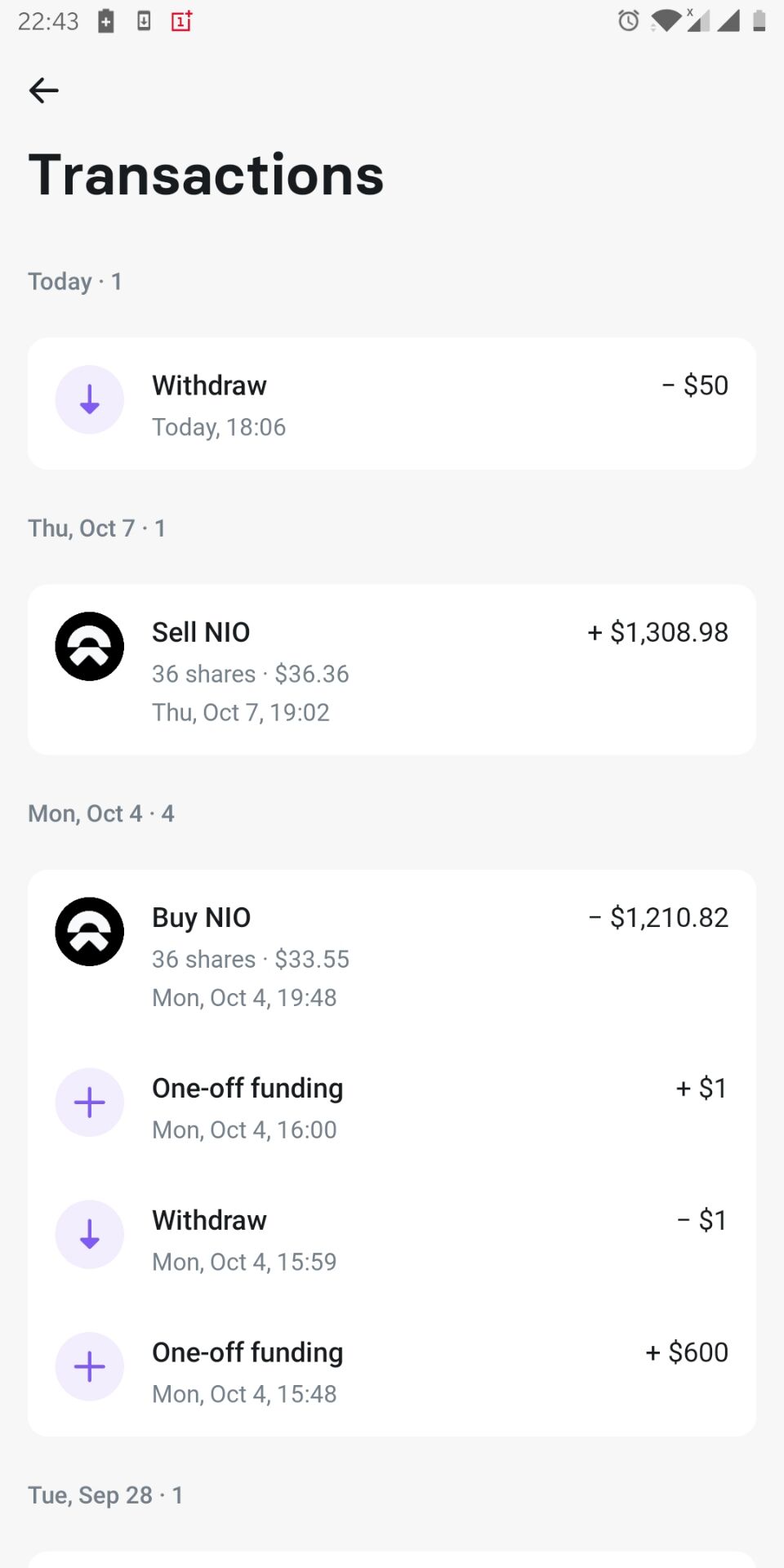The height and width of the screenshot is (1568, 784).
Task: Tap the NIO logo on Buy NIO
Action: 90,932
